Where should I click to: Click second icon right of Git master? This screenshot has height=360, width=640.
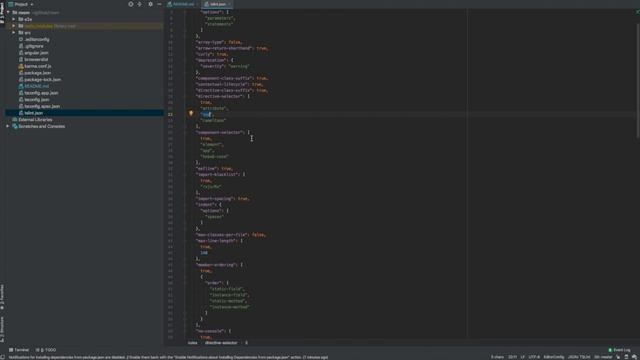pyautogui.click(x=626, y=357)
